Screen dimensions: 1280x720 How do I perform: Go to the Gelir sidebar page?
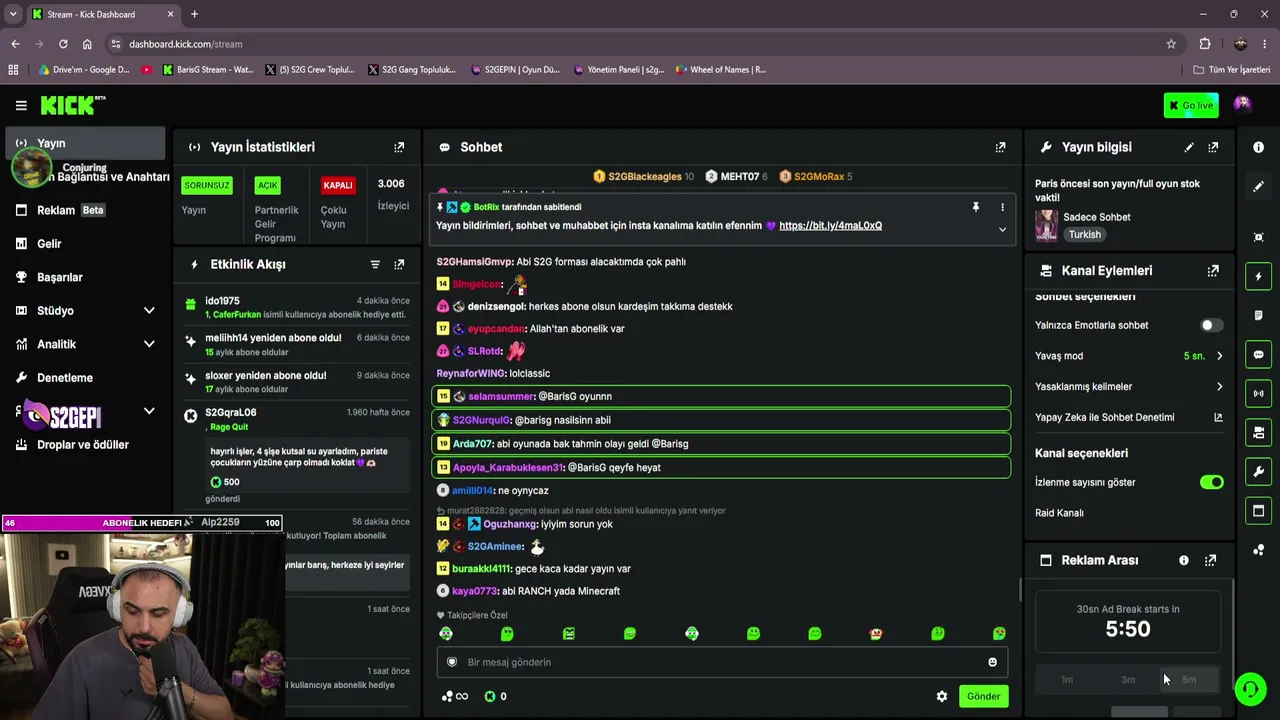tap(85, 244)
